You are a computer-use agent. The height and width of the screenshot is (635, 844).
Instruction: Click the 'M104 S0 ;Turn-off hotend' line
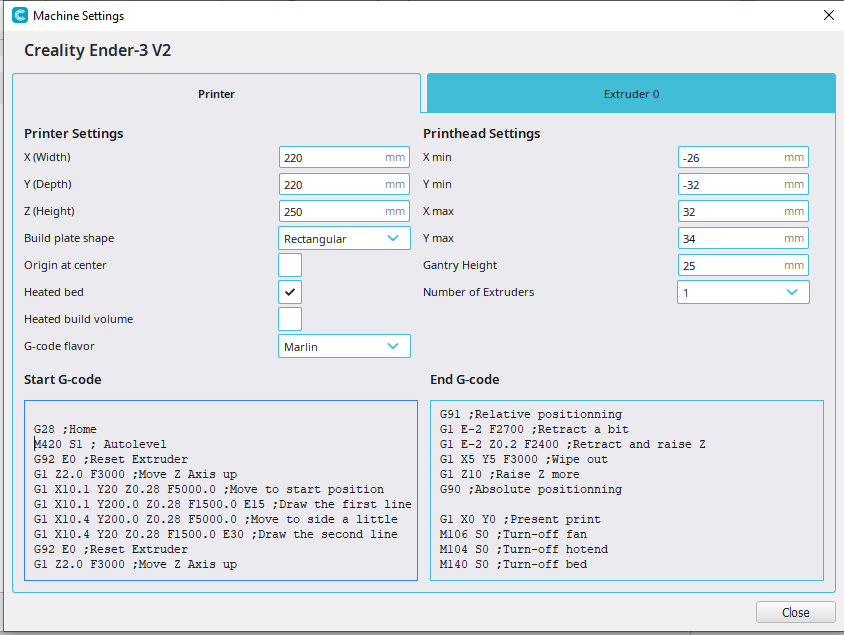tap(524, 549)
